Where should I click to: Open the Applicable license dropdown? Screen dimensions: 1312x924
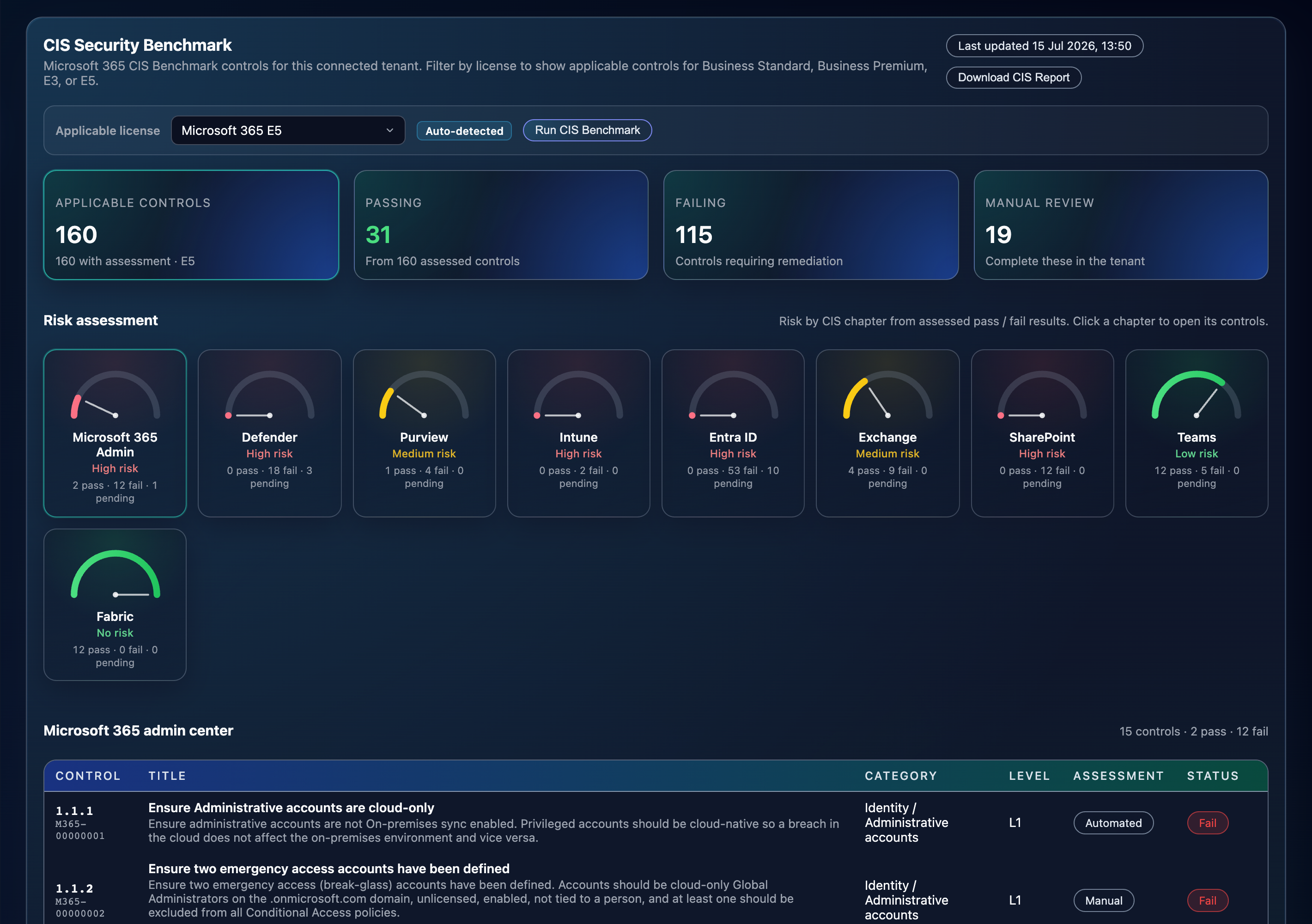pyautogui.click(x=288, y=130)
